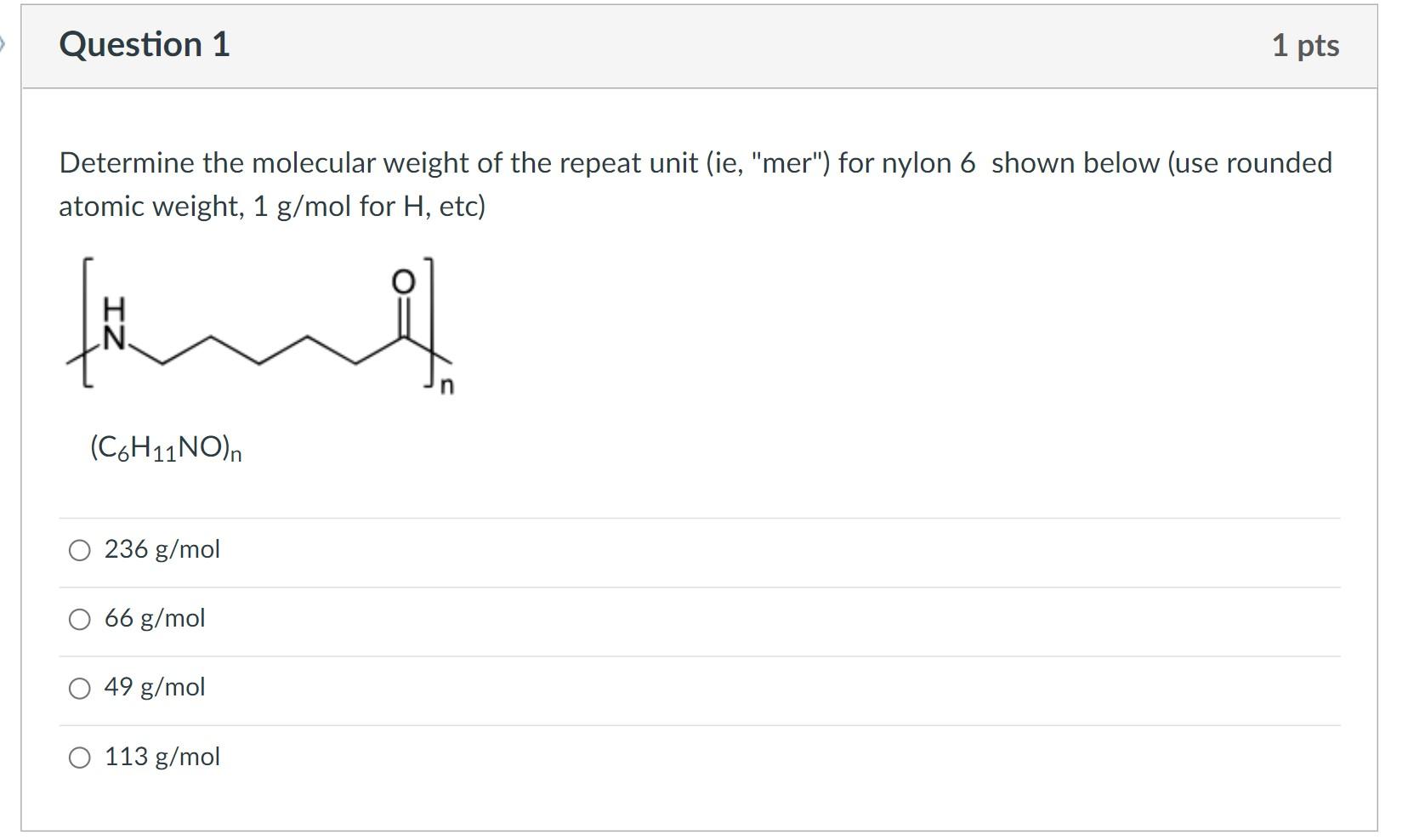
Task: Pick the 49 g/mol radio button
Action: [x=79, y=689]
